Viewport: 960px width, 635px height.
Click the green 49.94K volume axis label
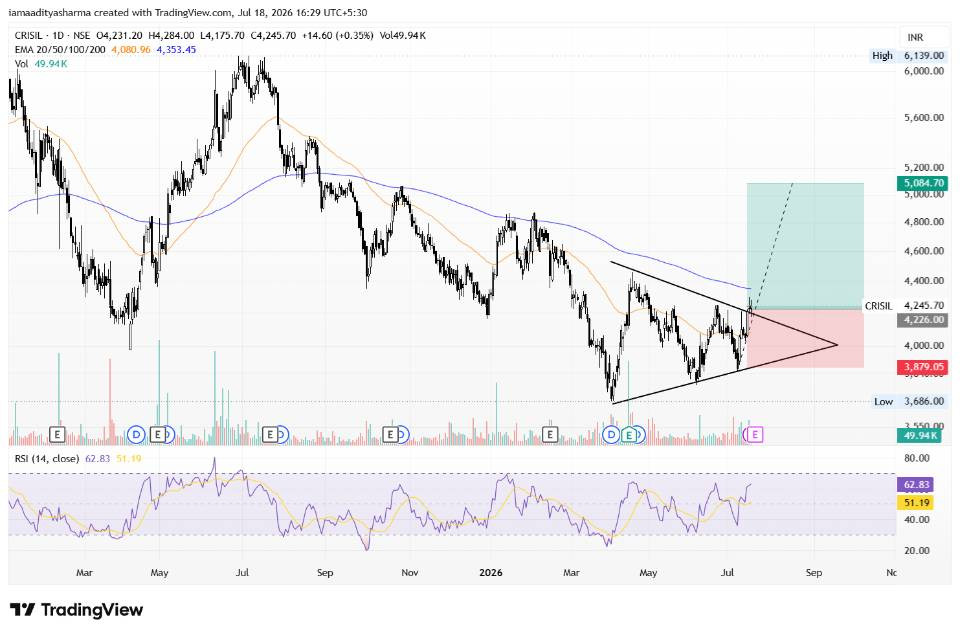tap(919, 435)
